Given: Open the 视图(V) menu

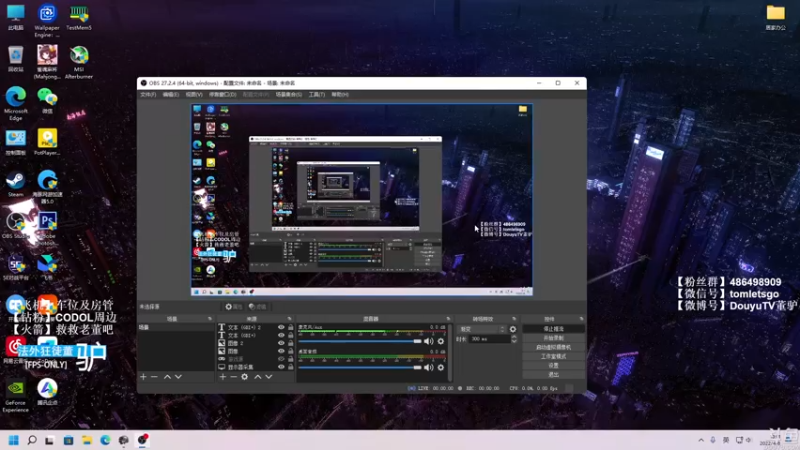Looking at the screenshot, I should (194, 94).
